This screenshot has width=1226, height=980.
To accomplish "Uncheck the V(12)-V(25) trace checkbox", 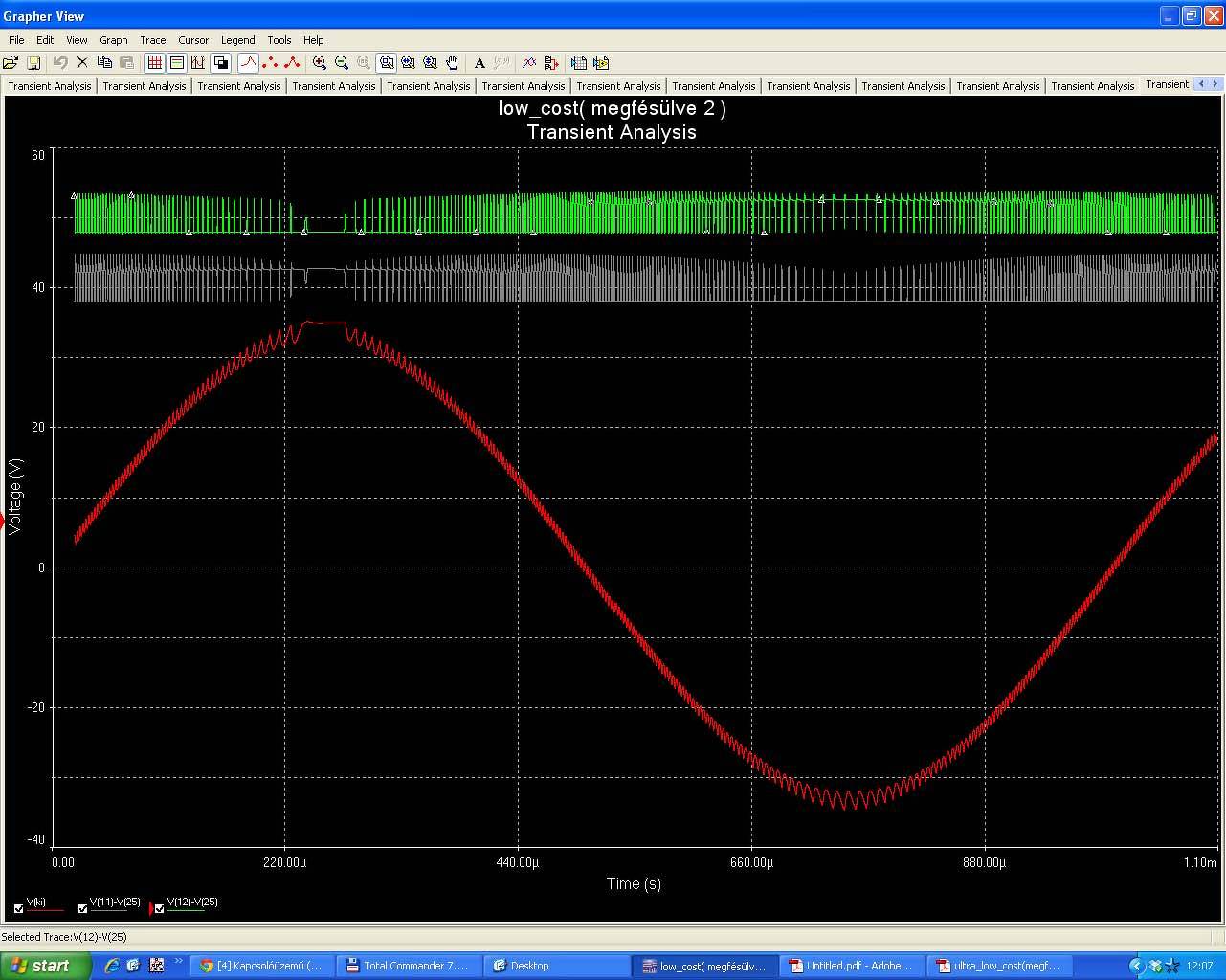I will tap(159, 908).
